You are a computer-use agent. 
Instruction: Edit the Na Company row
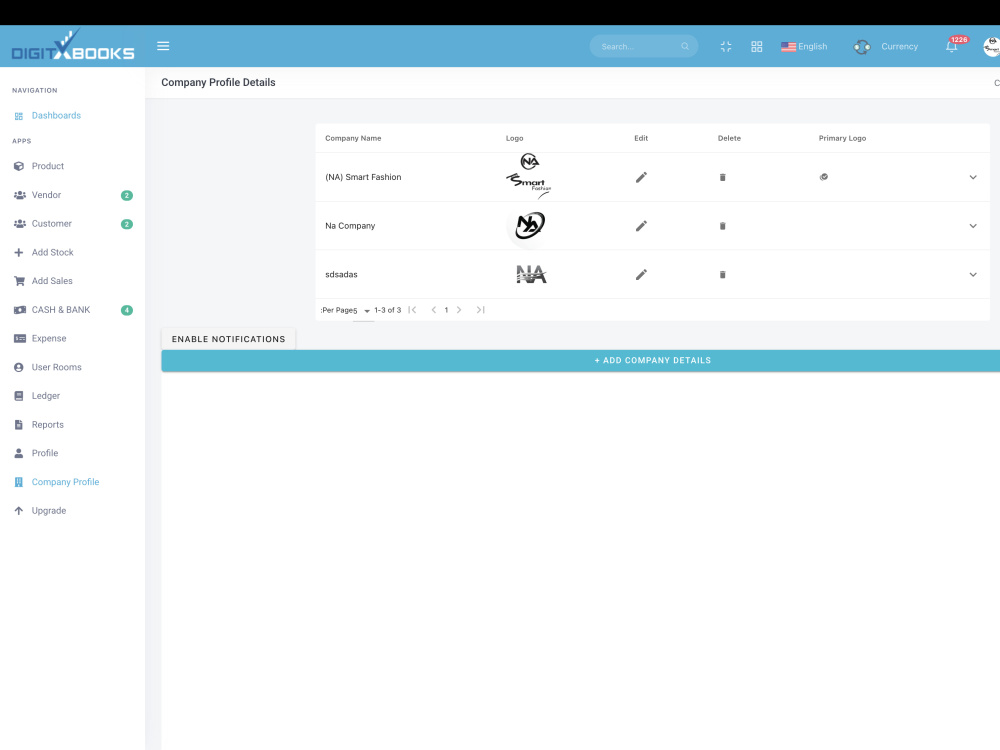coord(641,226)
